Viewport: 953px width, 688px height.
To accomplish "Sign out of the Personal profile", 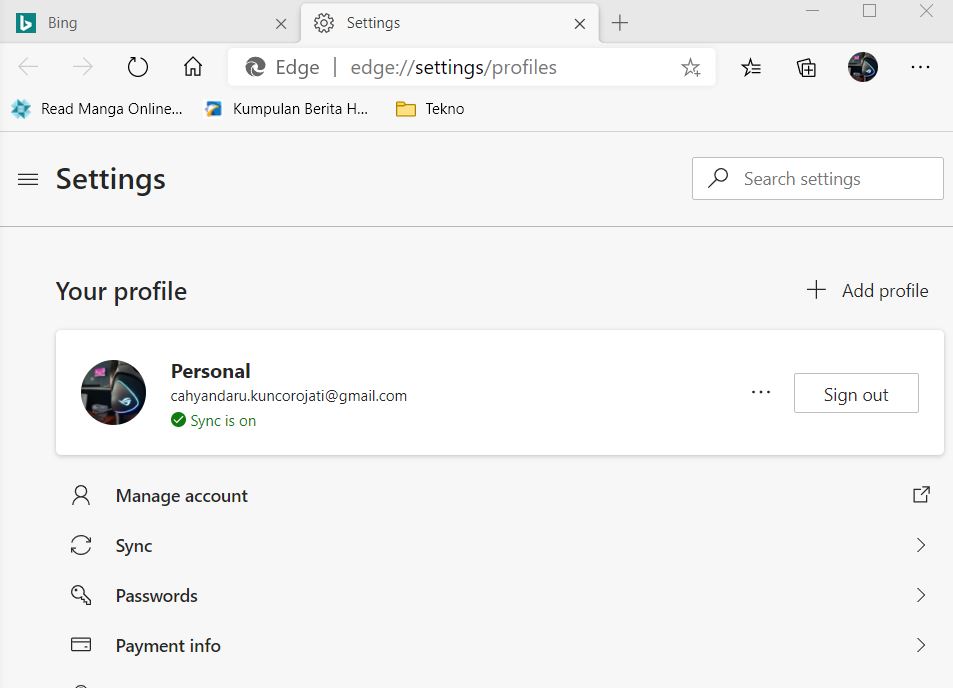I will click(x=855, y=393).
